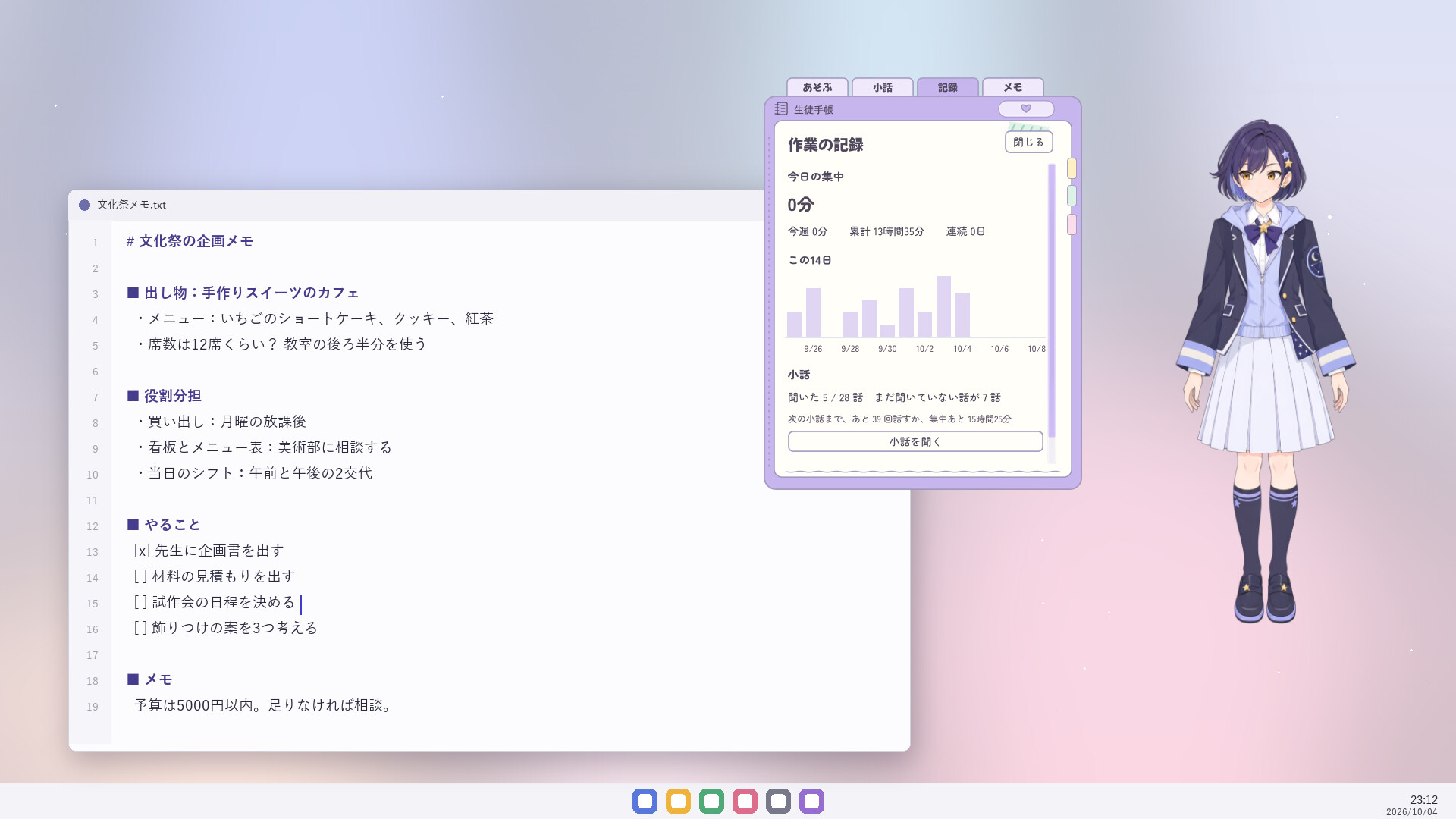Click the 今週 0分 stat
Screen dimensions: 1456x819
[x=808, y=231]
